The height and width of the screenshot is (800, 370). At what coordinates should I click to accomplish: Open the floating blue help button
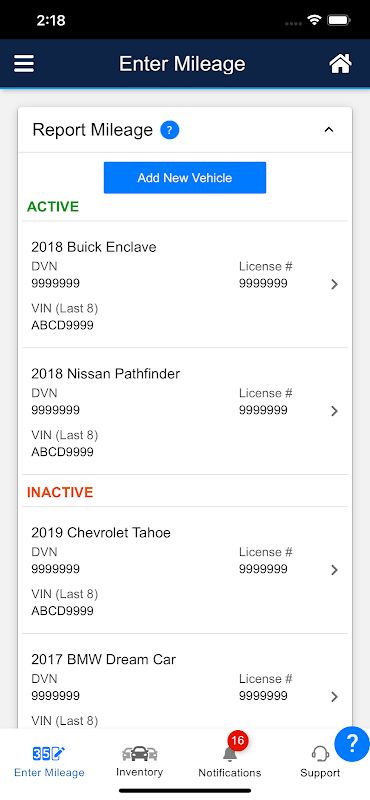coord(352,745)
